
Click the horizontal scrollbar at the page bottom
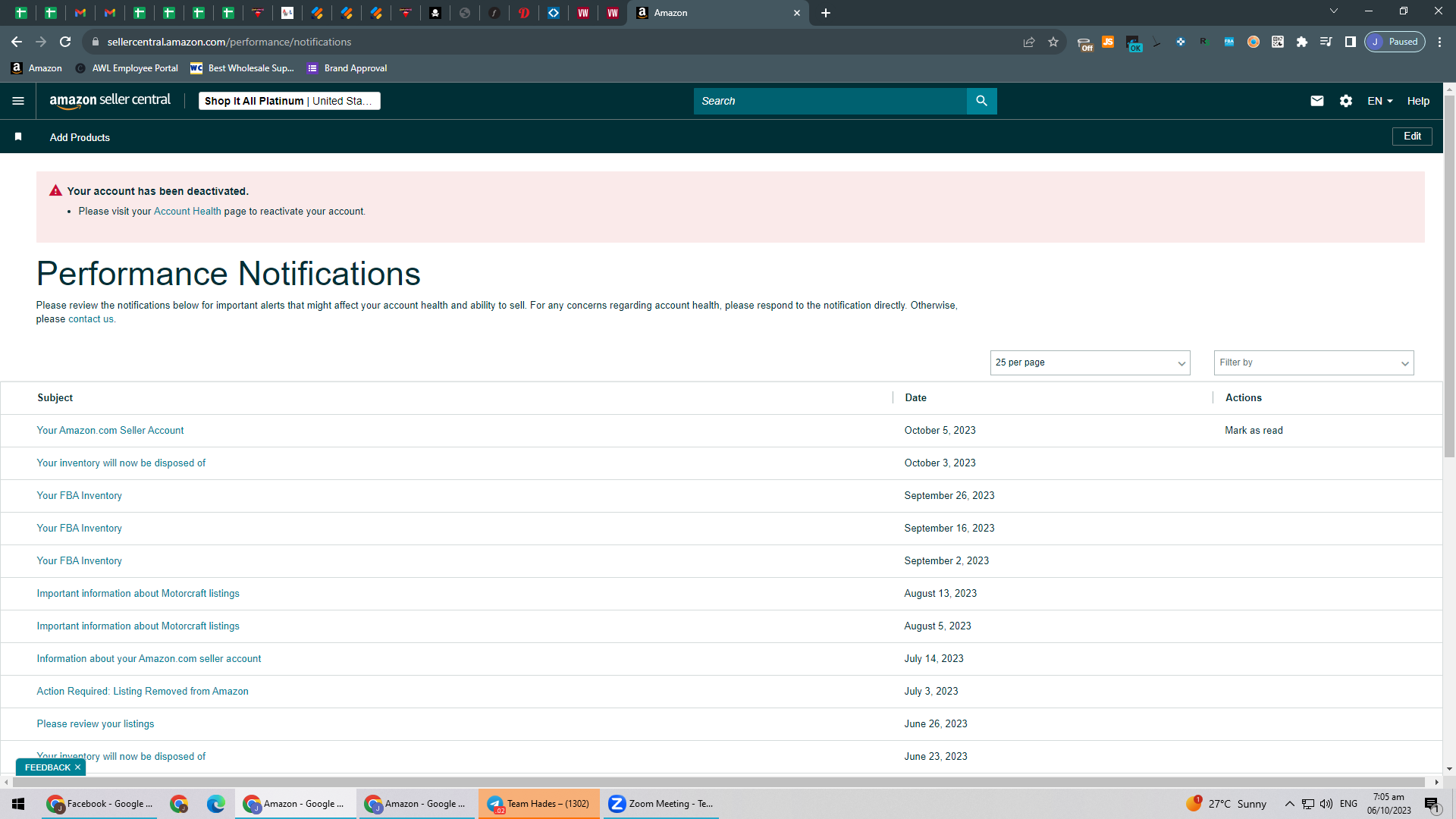pyautogui.click(x=719, y=782)
